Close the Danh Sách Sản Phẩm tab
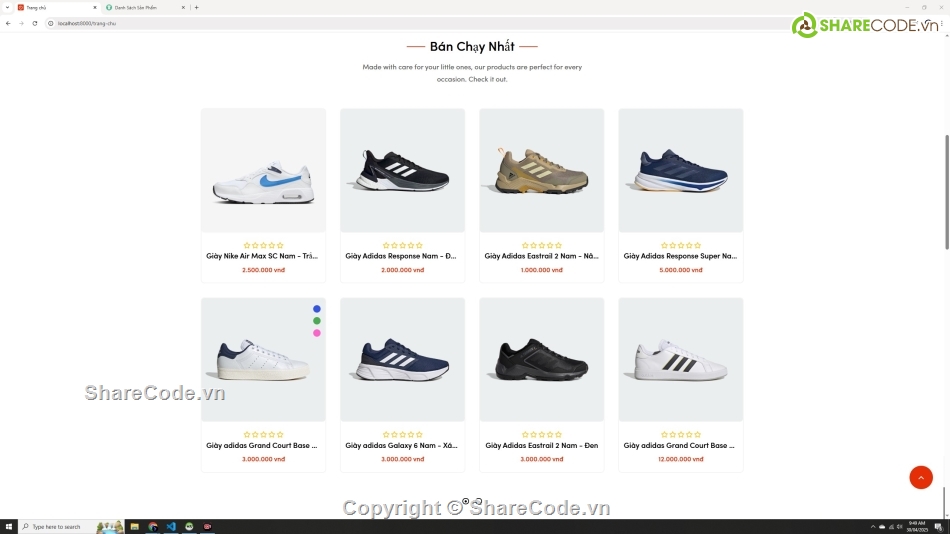 coord(183,7)
